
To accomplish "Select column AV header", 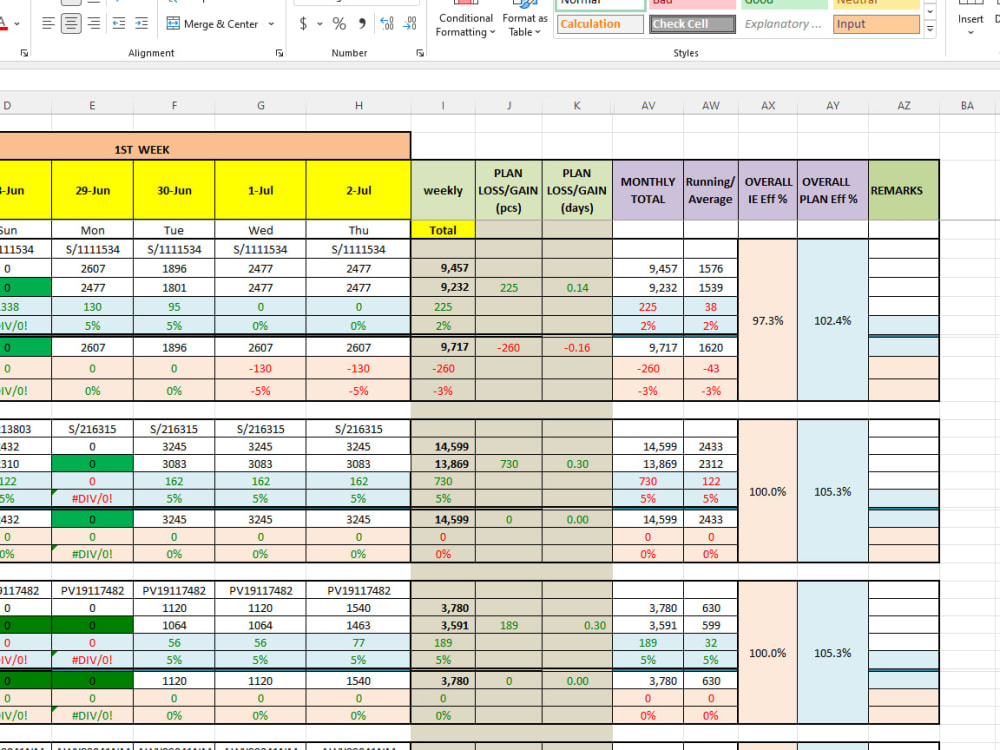I will (x=648, y=106).
